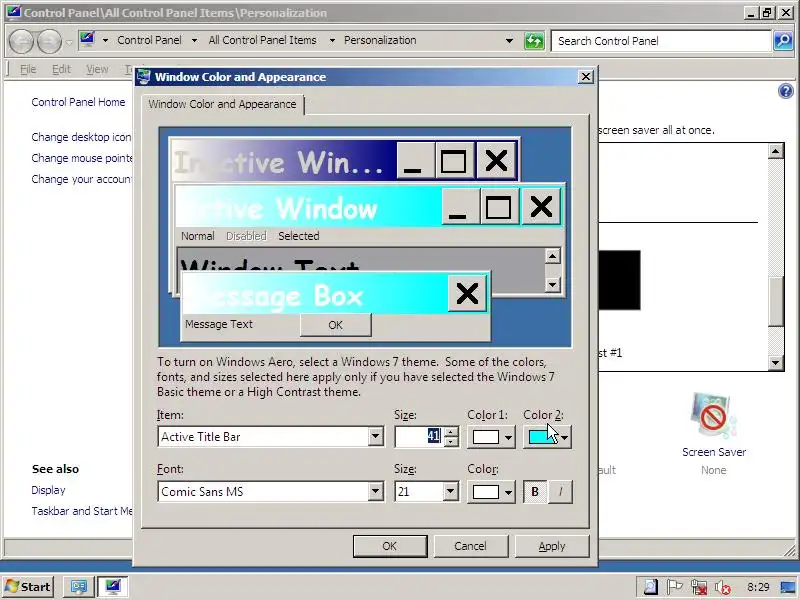This screenshot has height=600, width=800.
Task: Expand the arrow after Control Panel breadcrumb
Action: tap(194, 40)
